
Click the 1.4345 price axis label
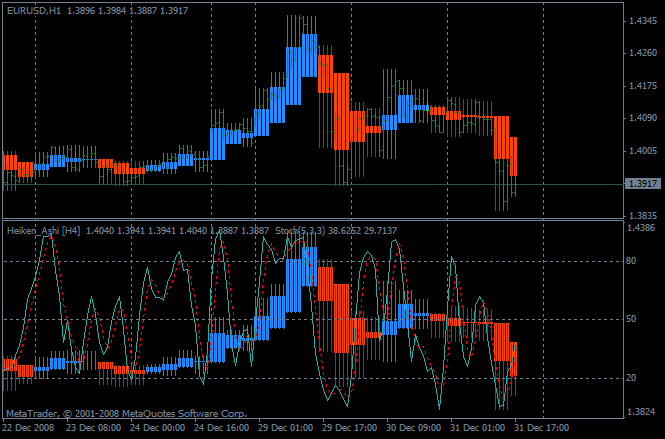click(x=643, y=21)
